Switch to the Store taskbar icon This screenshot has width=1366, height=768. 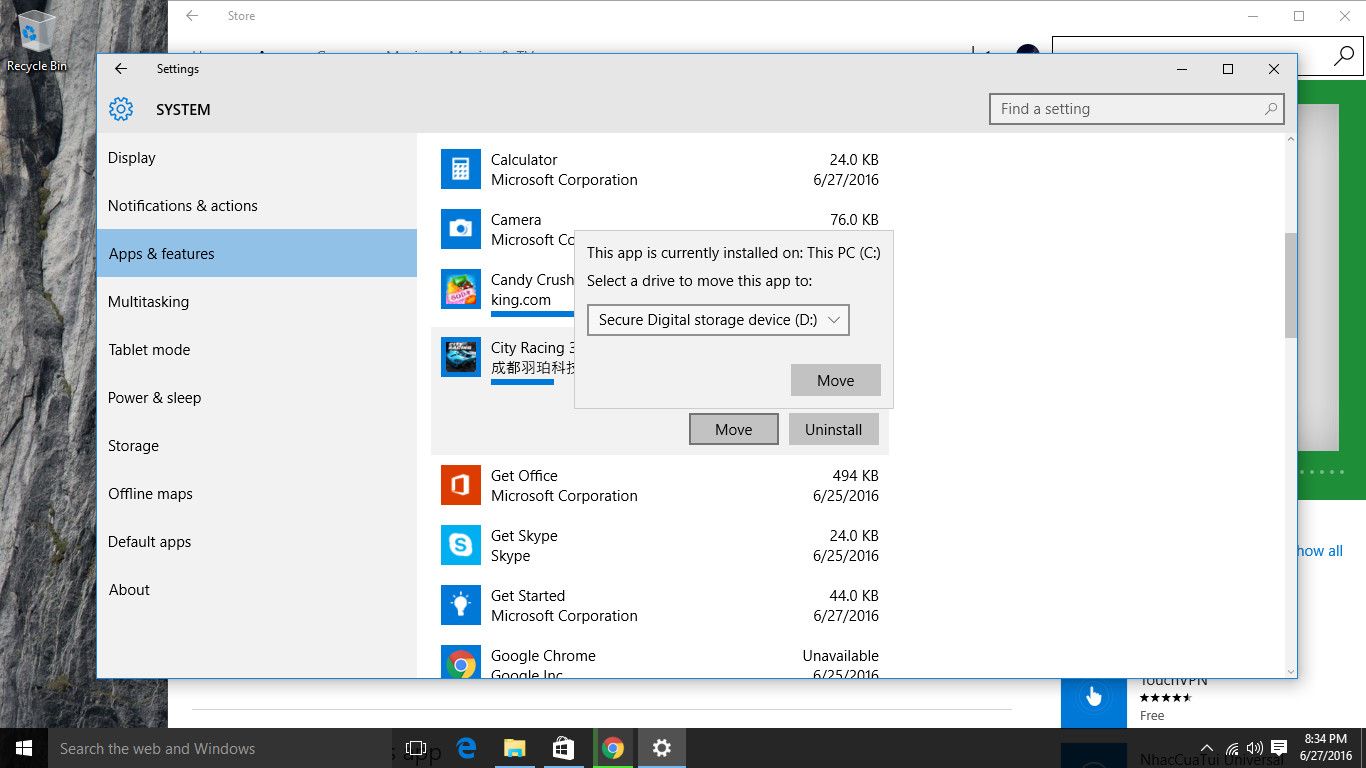pos(563,748)
